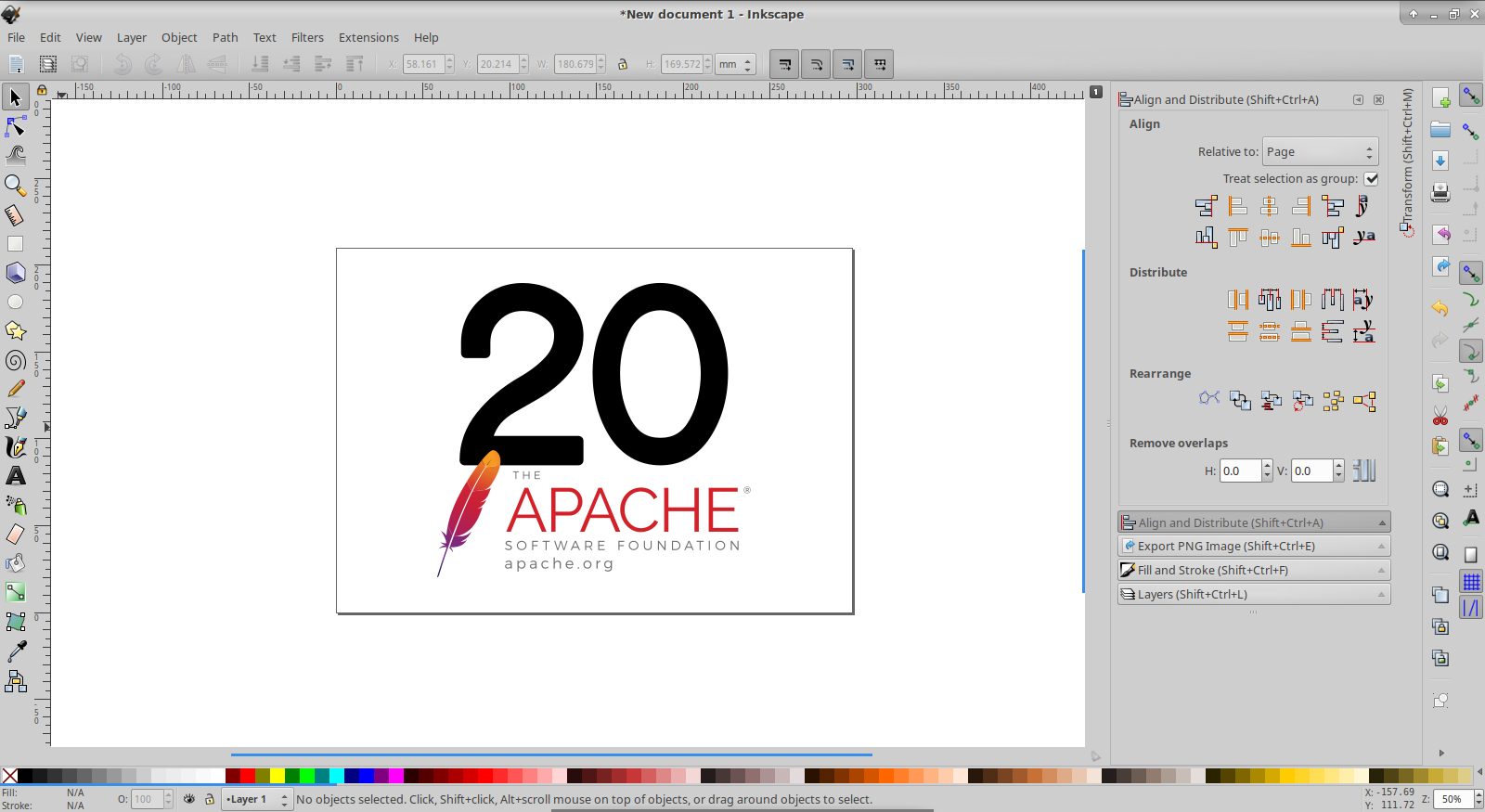Align bottom edges of objects
Screen dimensions: 1485x812
(1301, 238)
